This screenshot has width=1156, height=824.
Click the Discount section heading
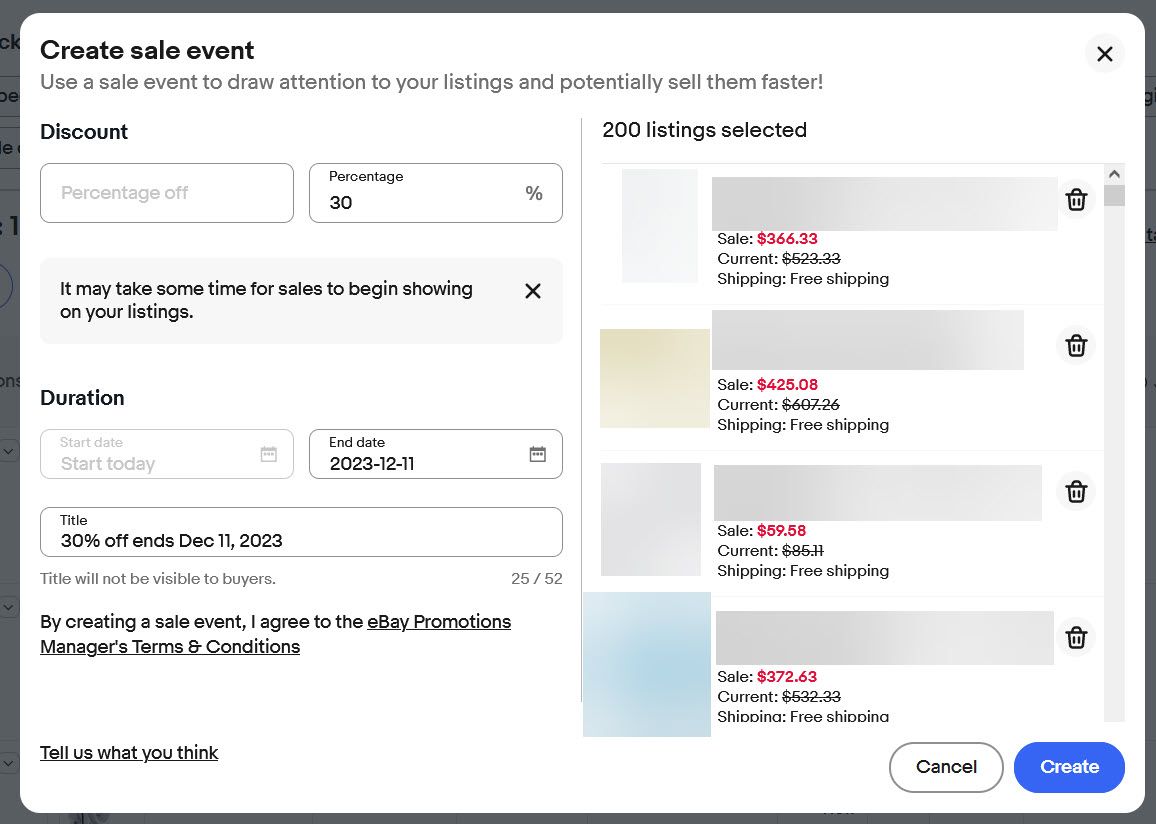click(84, 132)
